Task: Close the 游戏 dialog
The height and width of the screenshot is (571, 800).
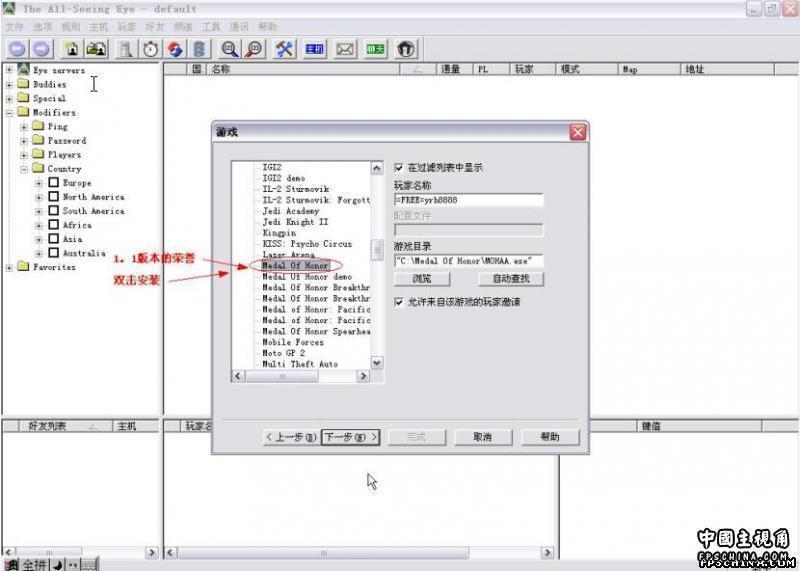Action: click(x=578, y=132)
